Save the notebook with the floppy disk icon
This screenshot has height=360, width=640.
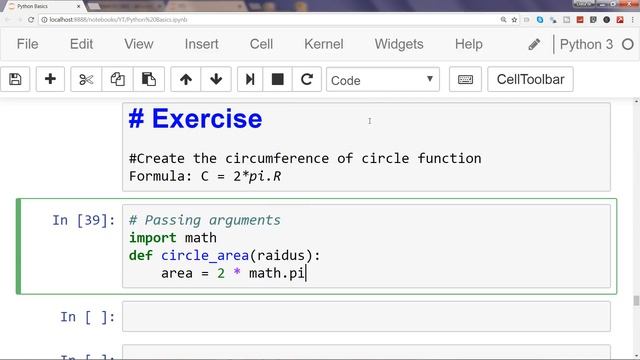15,79
